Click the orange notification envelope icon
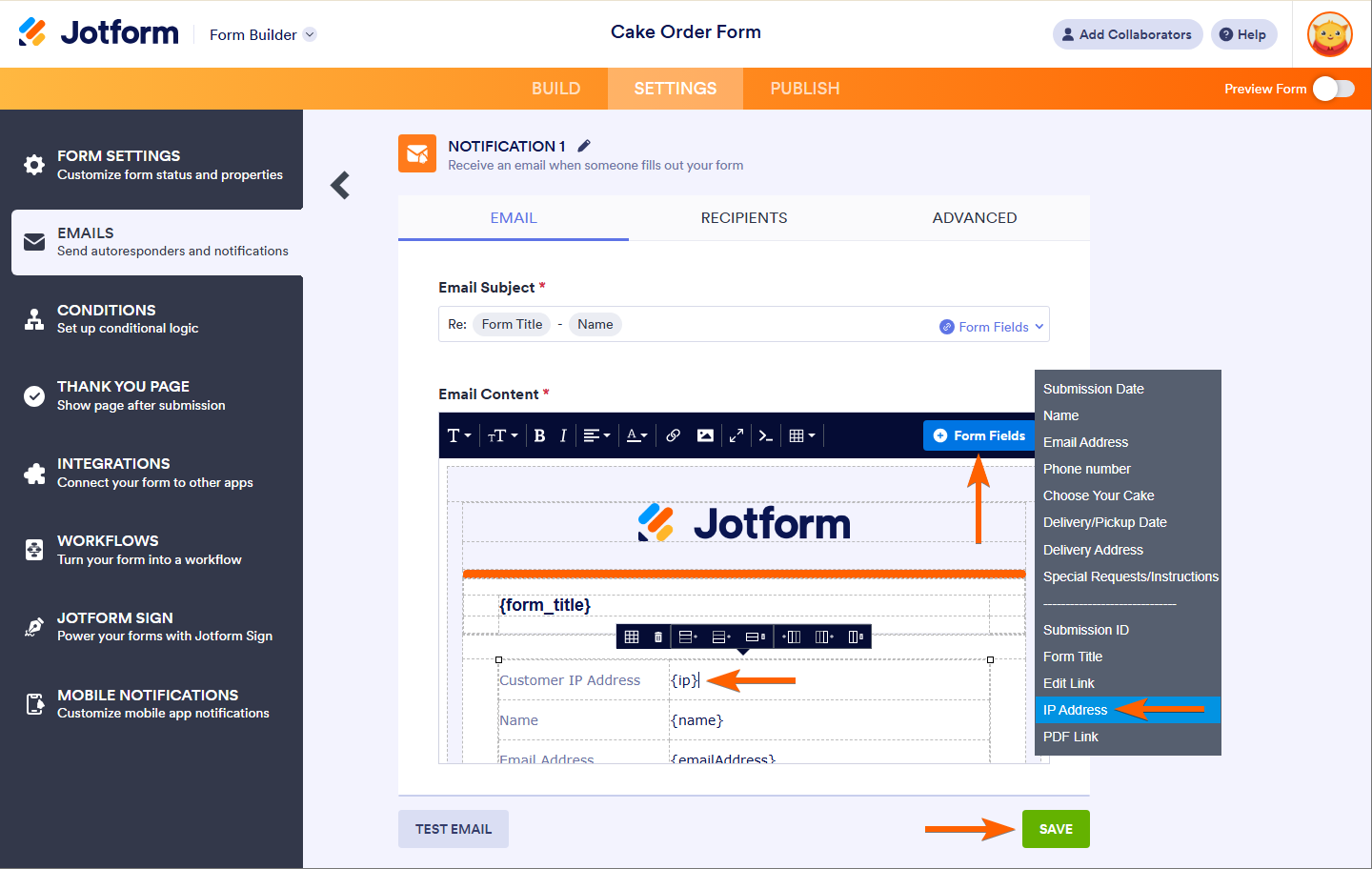Screen dimensions: 1372x869 [417, 153]
